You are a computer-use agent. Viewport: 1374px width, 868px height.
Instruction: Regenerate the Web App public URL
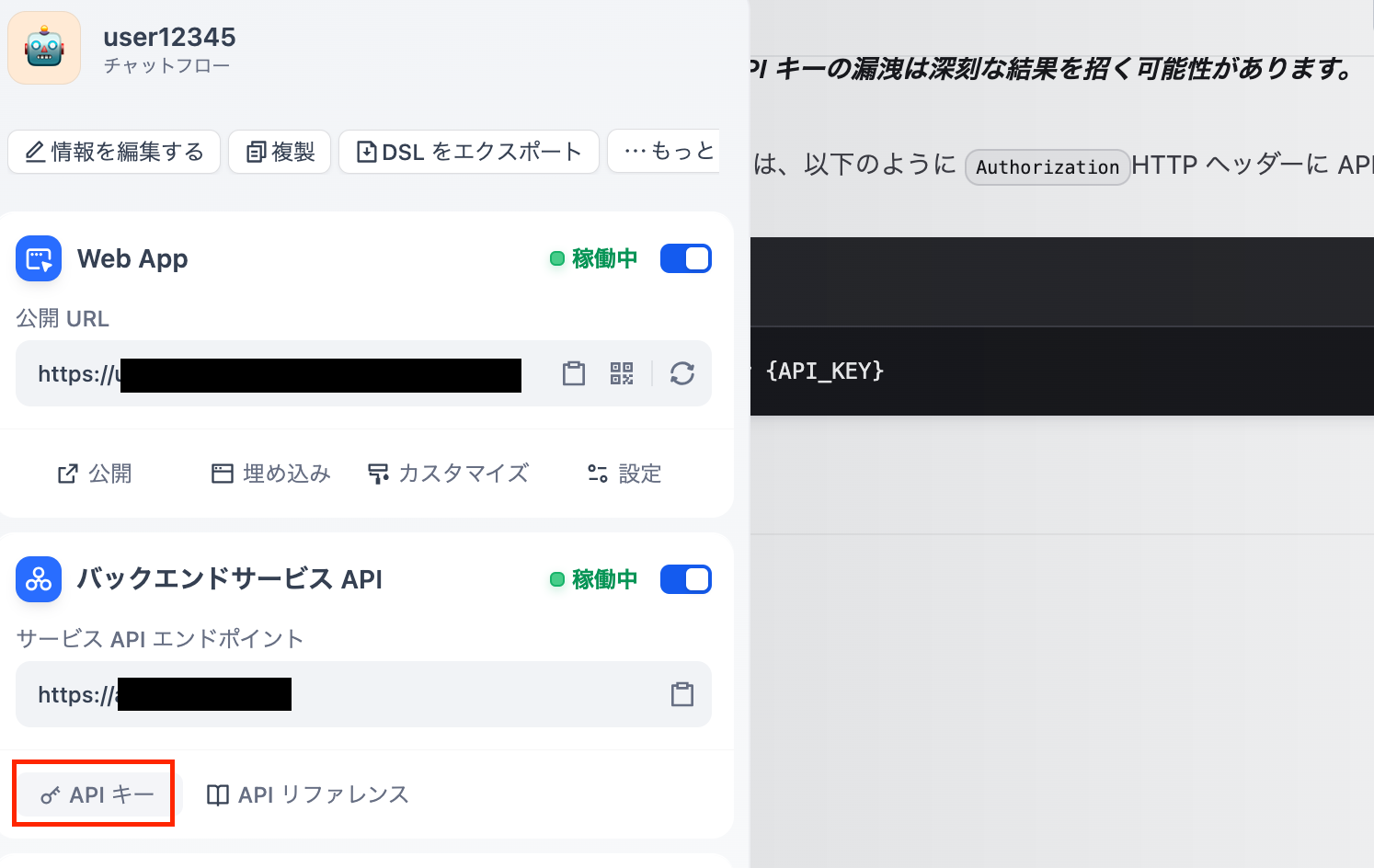682,373
